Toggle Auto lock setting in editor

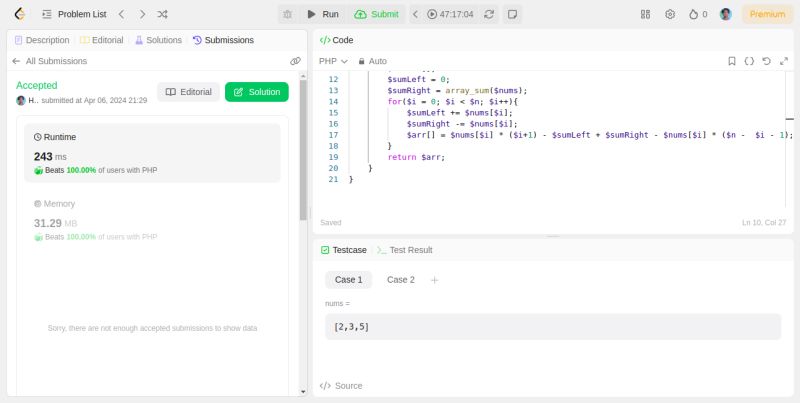(372, 61)
